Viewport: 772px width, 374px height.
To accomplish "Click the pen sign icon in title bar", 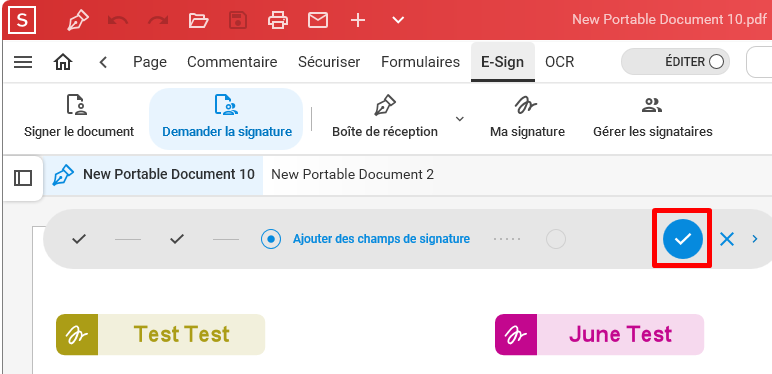I will point(78,20).
